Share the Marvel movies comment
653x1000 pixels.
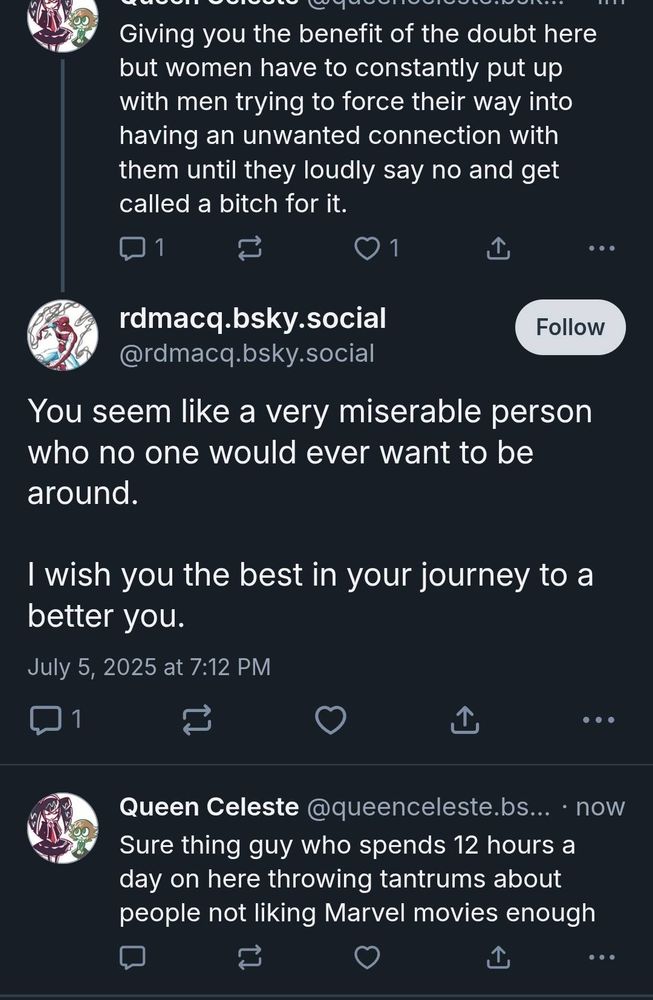click(x=498, y=958)
